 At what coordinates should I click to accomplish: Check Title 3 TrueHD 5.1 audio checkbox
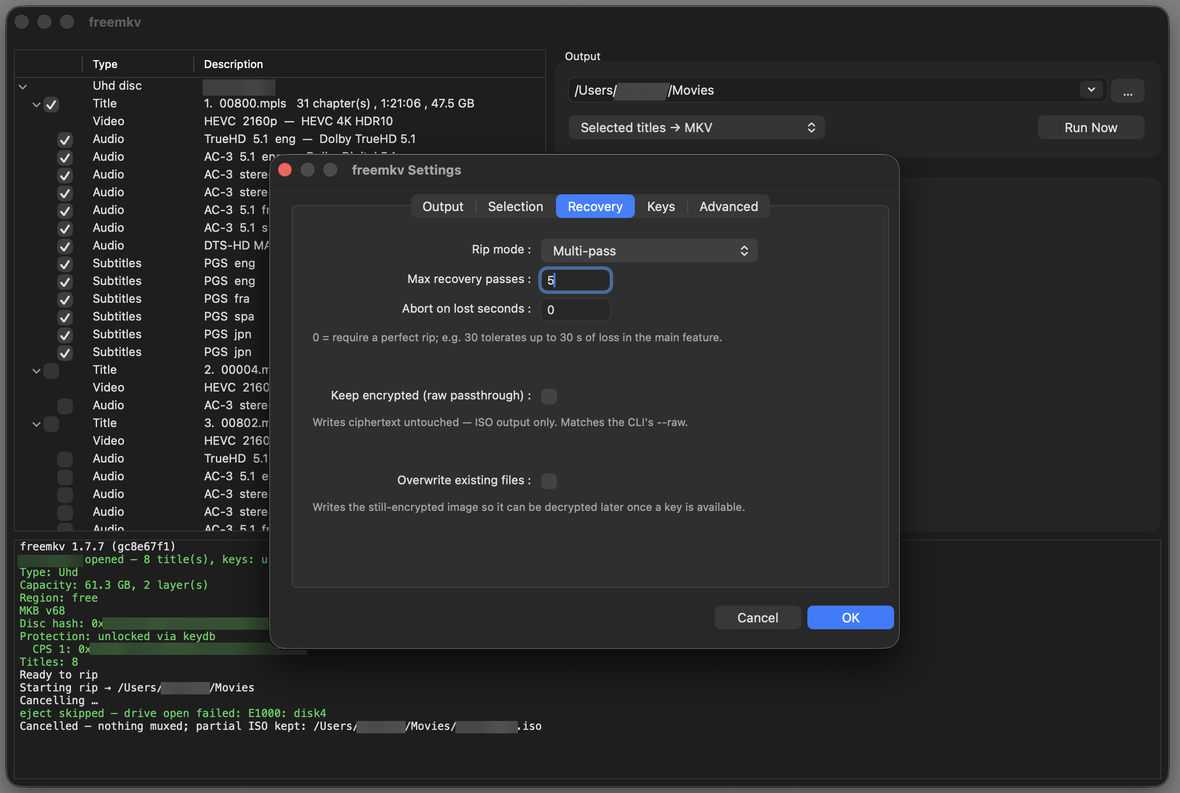pos(65,460)
